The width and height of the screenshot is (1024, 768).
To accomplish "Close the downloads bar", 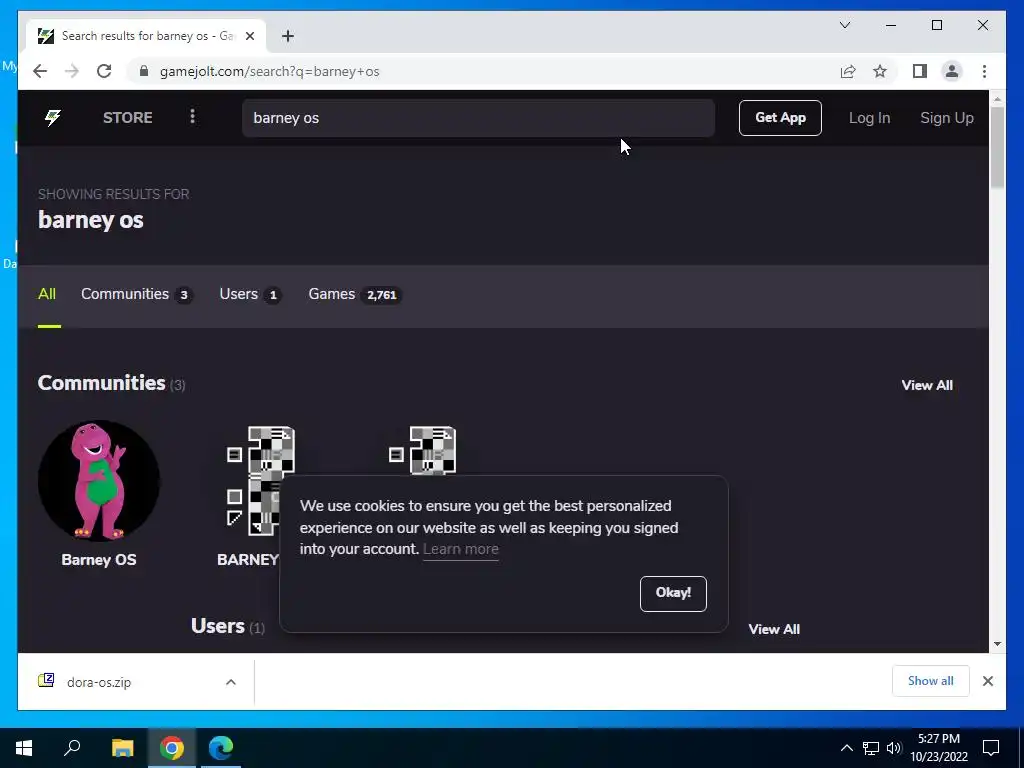I will [x=987, y=681].
